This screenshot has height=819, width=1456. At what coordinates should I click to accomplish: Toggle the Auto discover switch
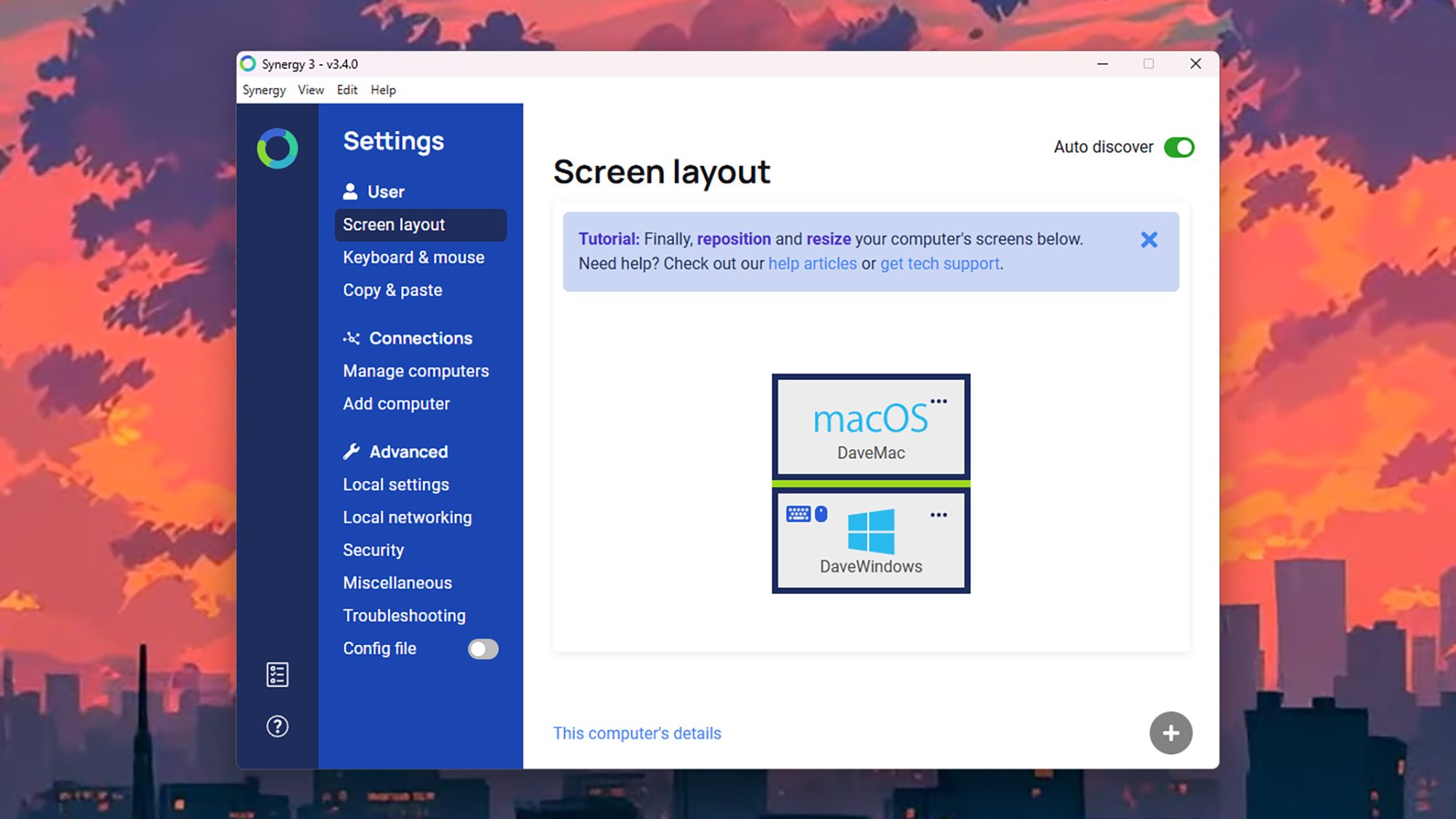click(x=1179, y=147)
